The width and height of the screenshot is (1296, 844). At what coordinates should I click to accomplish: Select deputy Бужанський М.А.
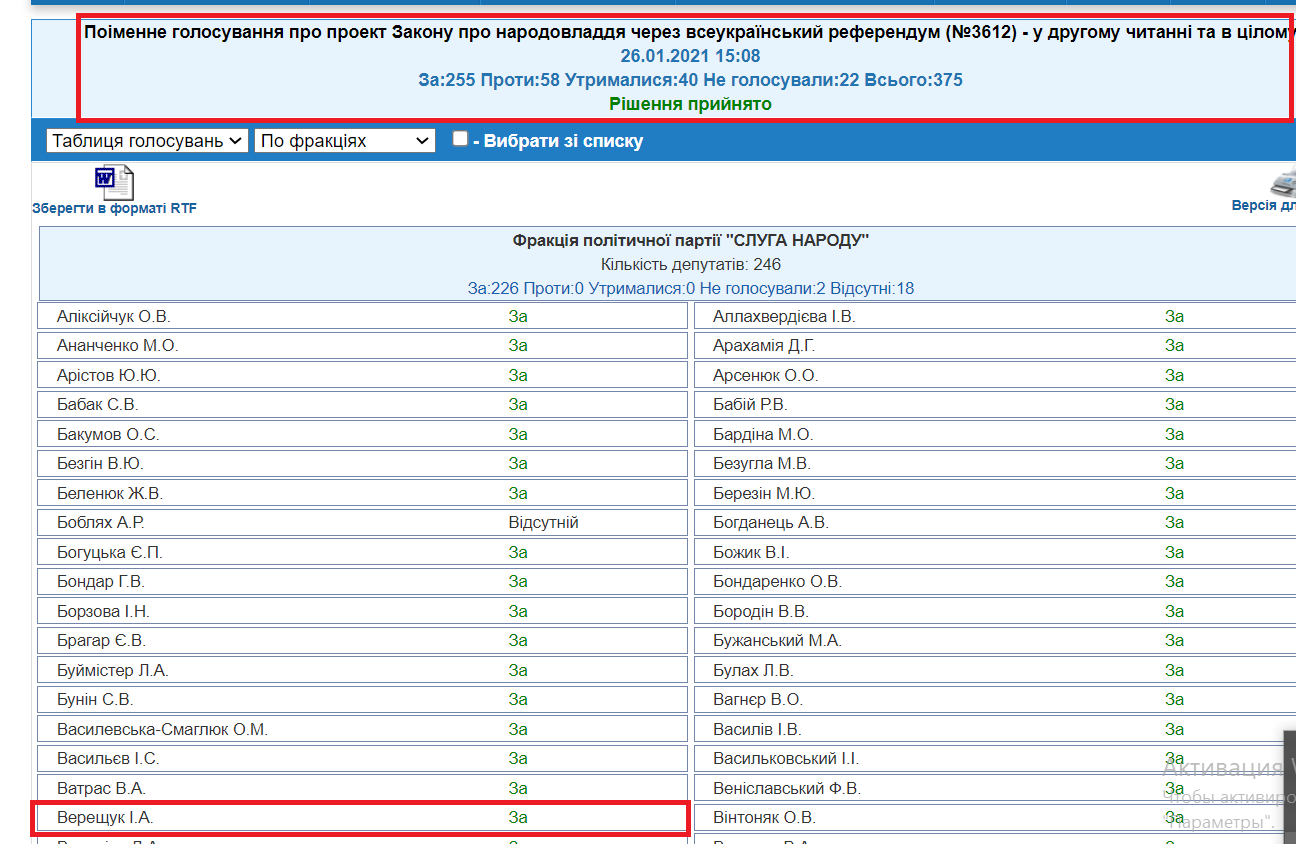pyautogui.click(x=778, y=641)
